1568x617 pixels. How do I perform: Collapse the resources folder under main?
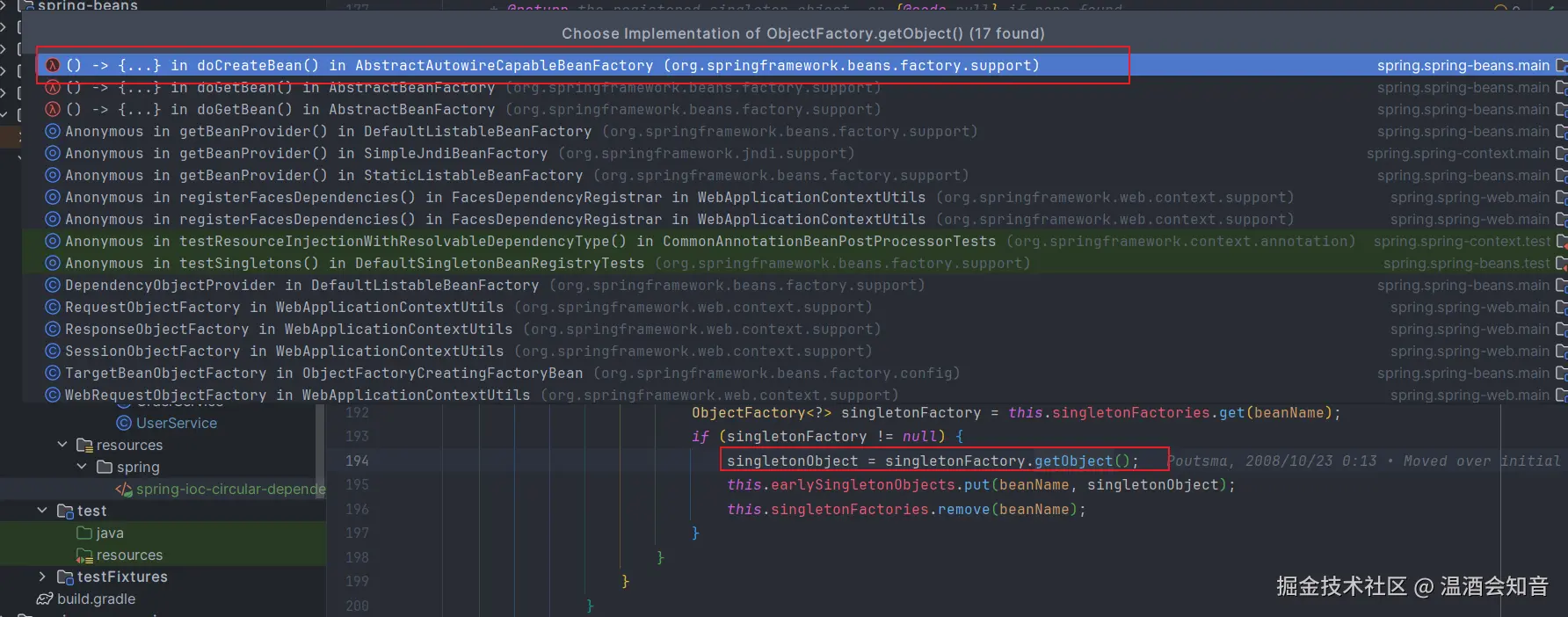[62, 445]
